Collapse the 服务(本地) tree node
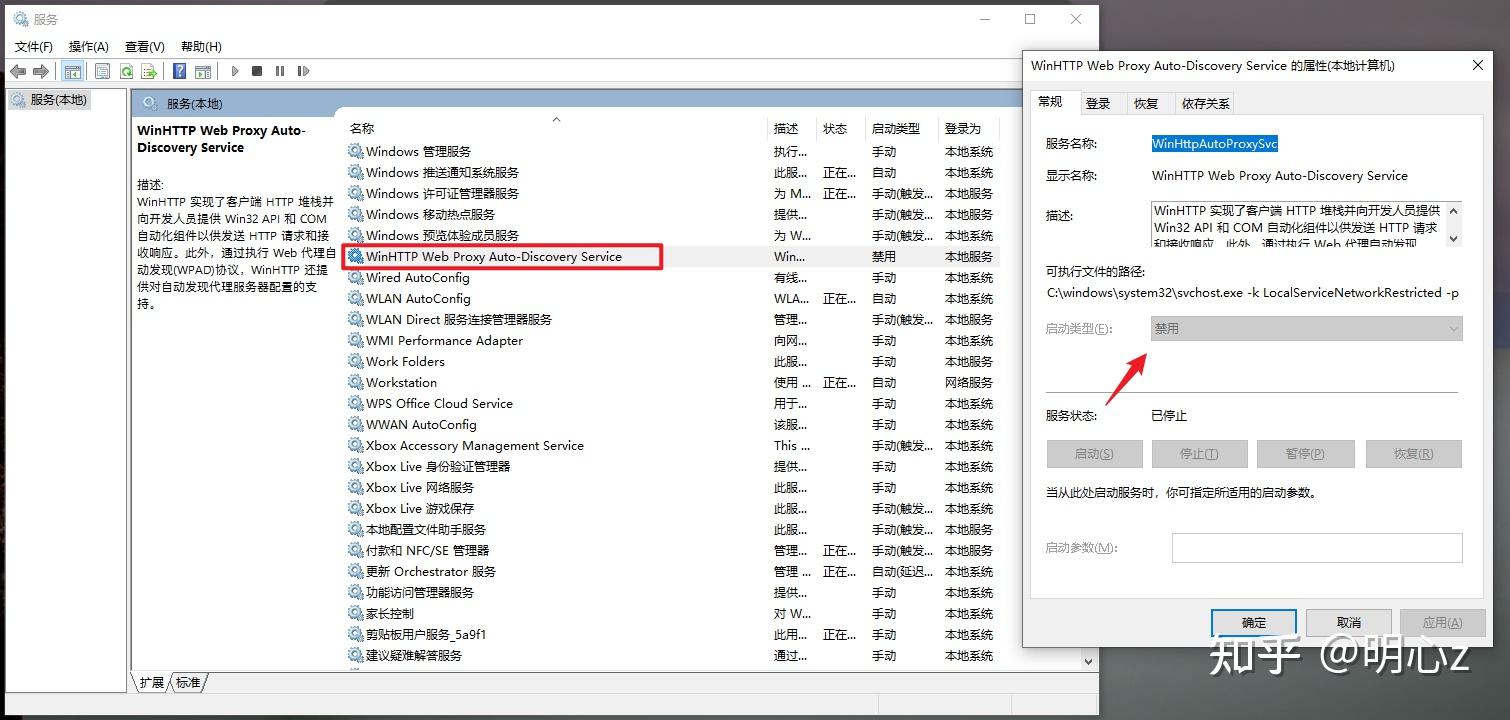 58,99
